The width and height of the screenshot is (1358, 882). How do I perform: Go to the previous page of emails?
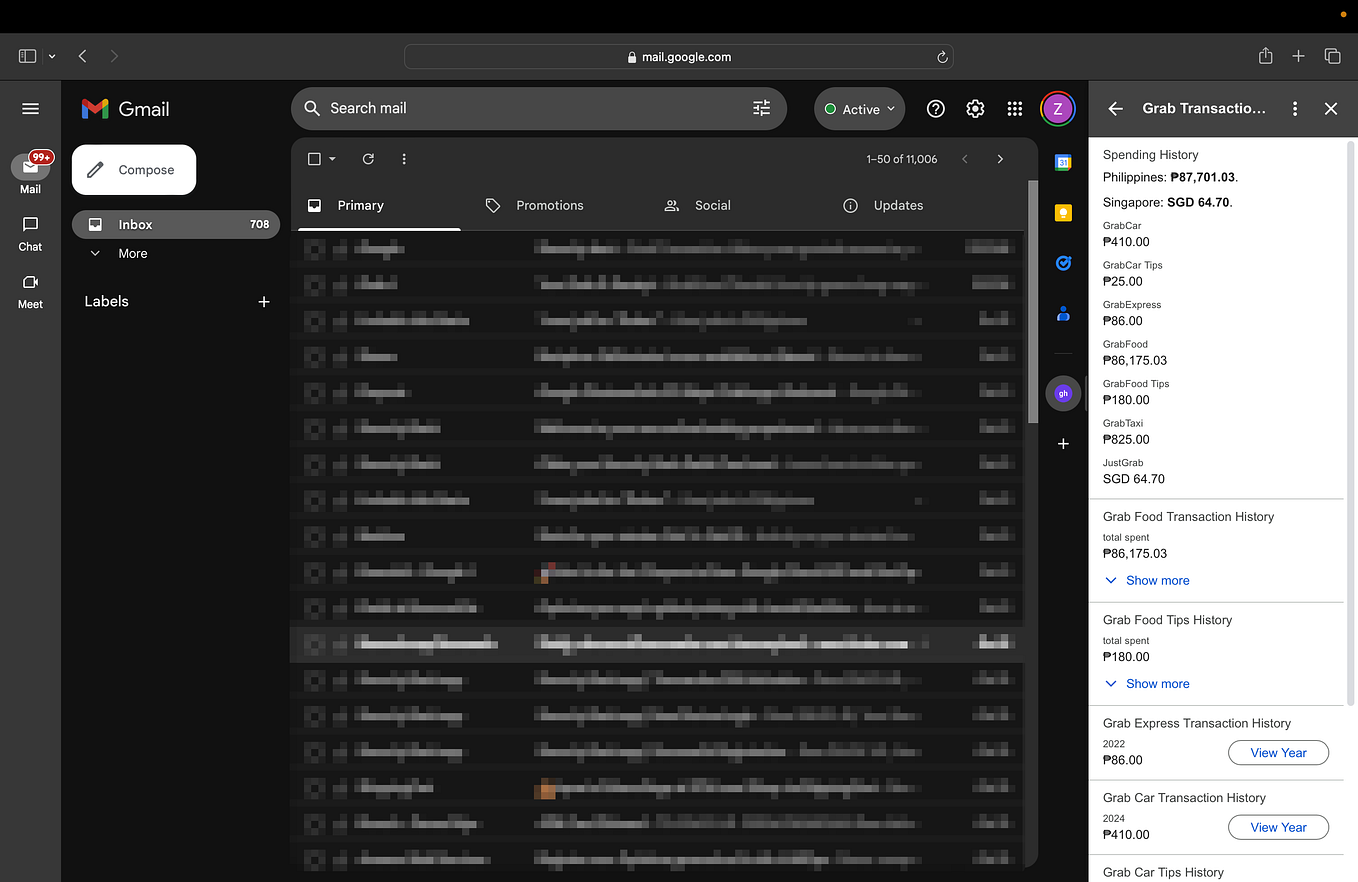tap(965, 159)
